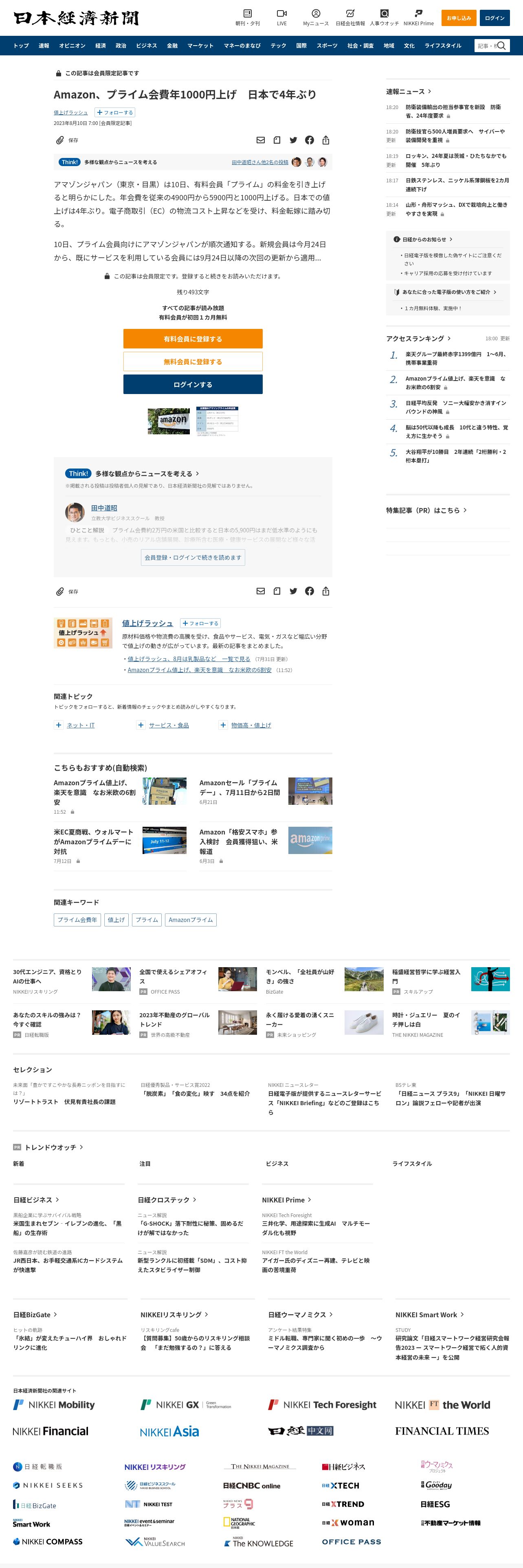The image size is (523, 1568).
Task: Share article by email icon at top
Action: (x=261, y=140)
